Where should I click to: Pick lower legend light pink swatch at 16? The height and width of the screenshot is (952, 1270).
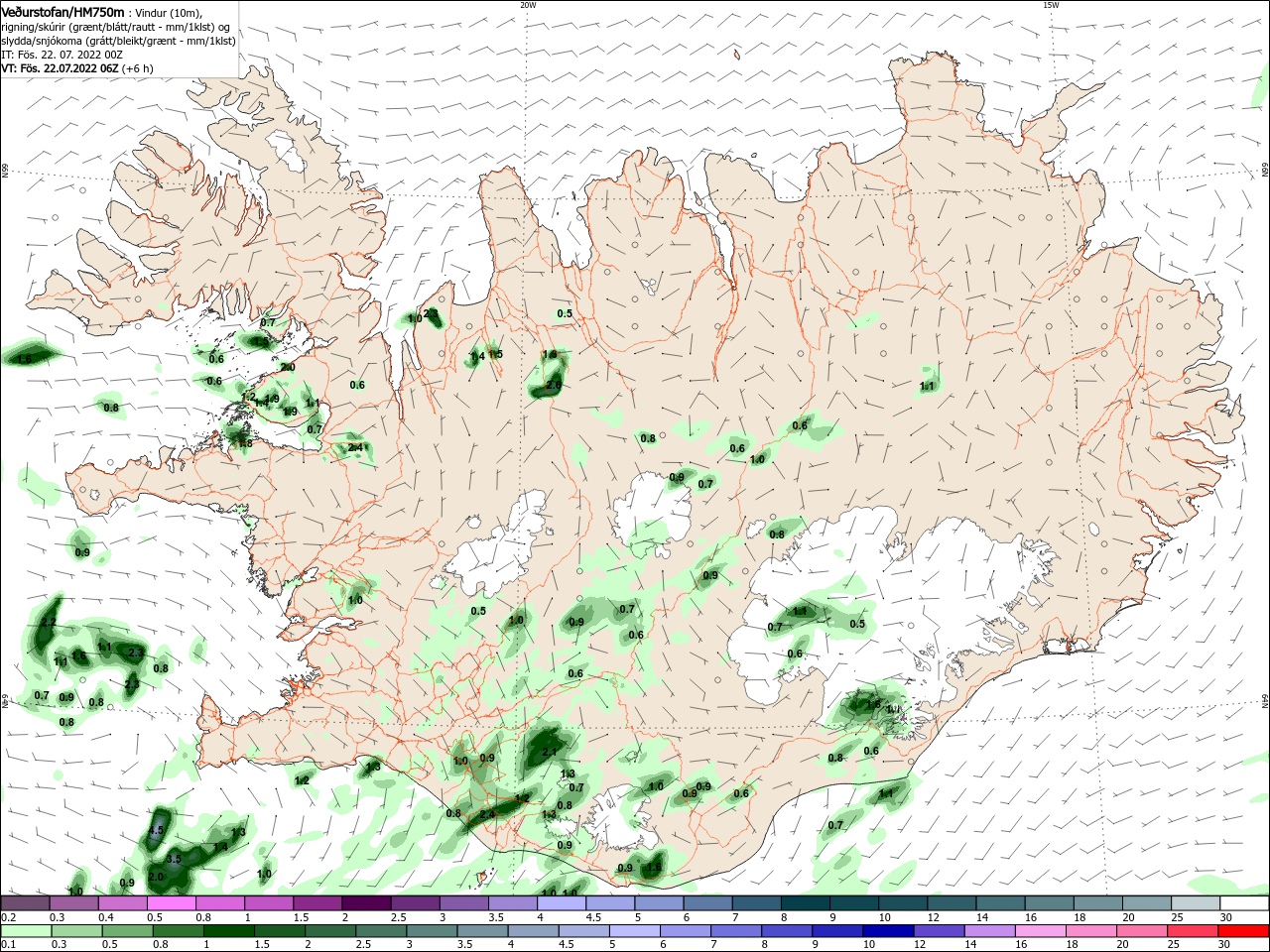[1039, 931]
